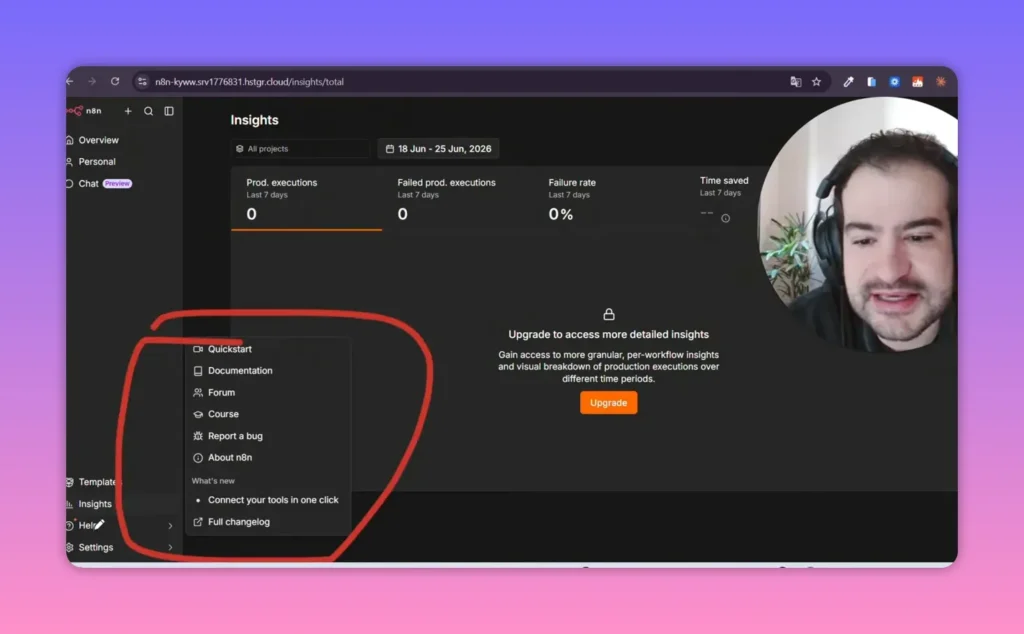Image resolution: width=1024 pixels, height=634 pixels.
Task: Select the Time saved tab
Action: [x=724, y=198]
